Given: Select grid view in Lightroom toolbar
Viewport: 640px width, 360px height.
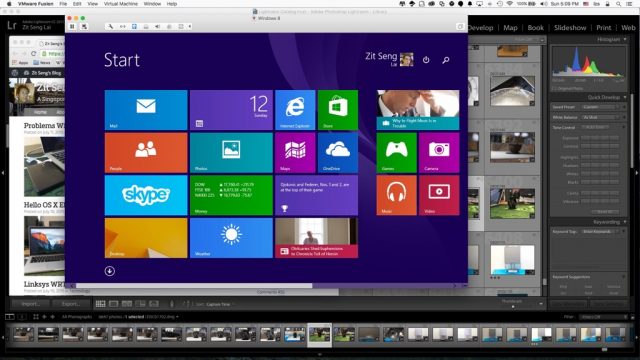Looking at the screenshot, I should (100, 304).
